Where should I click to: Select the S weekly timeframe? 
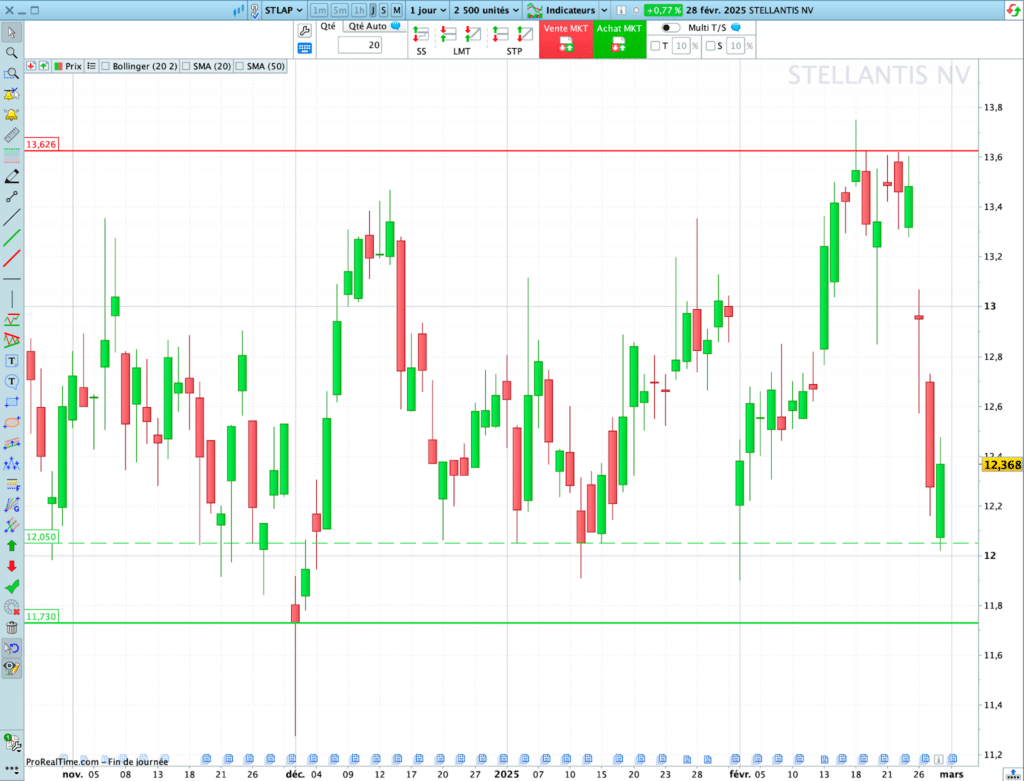point(383,10)
